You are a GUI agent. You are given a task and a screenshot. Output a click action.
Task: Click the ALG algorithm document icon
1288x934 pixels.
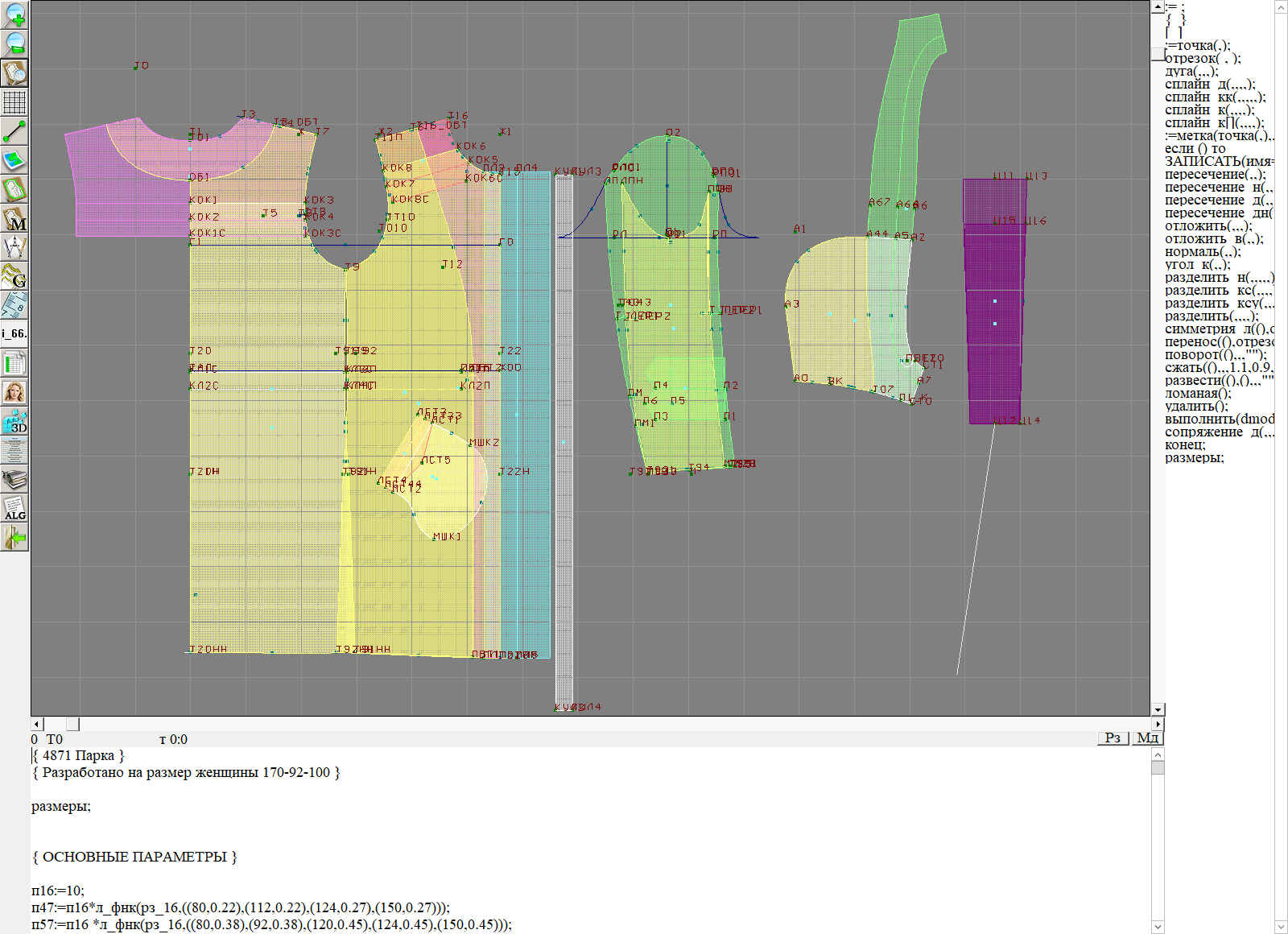[14, 508]
